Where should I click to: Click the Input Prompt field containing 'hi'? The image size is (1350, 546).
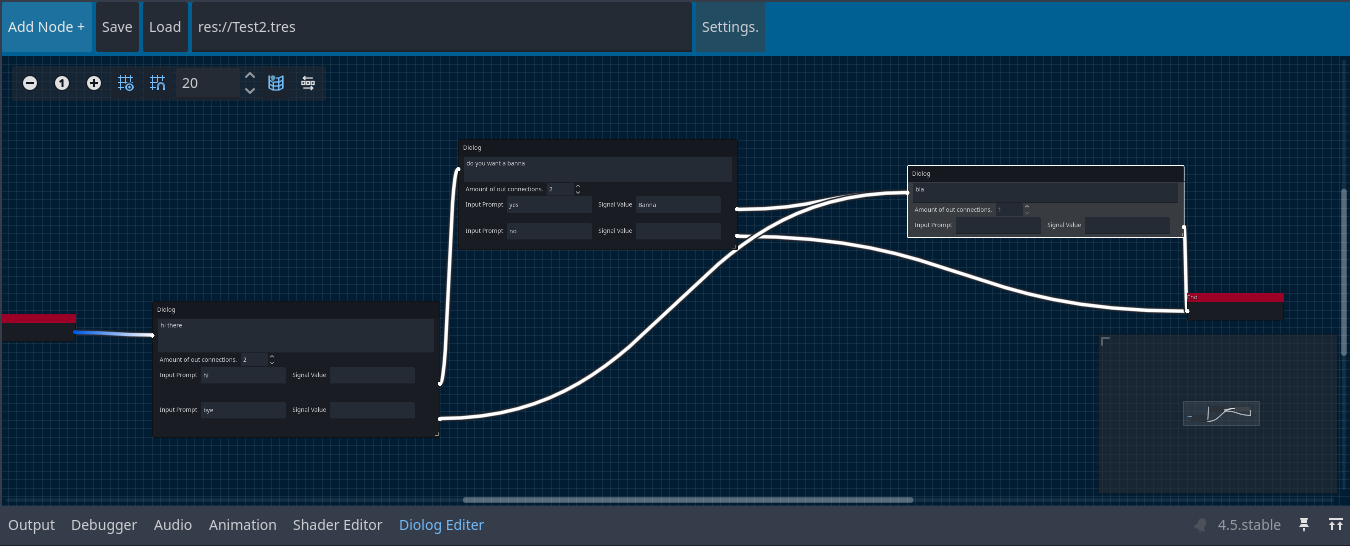pos(243,376)
